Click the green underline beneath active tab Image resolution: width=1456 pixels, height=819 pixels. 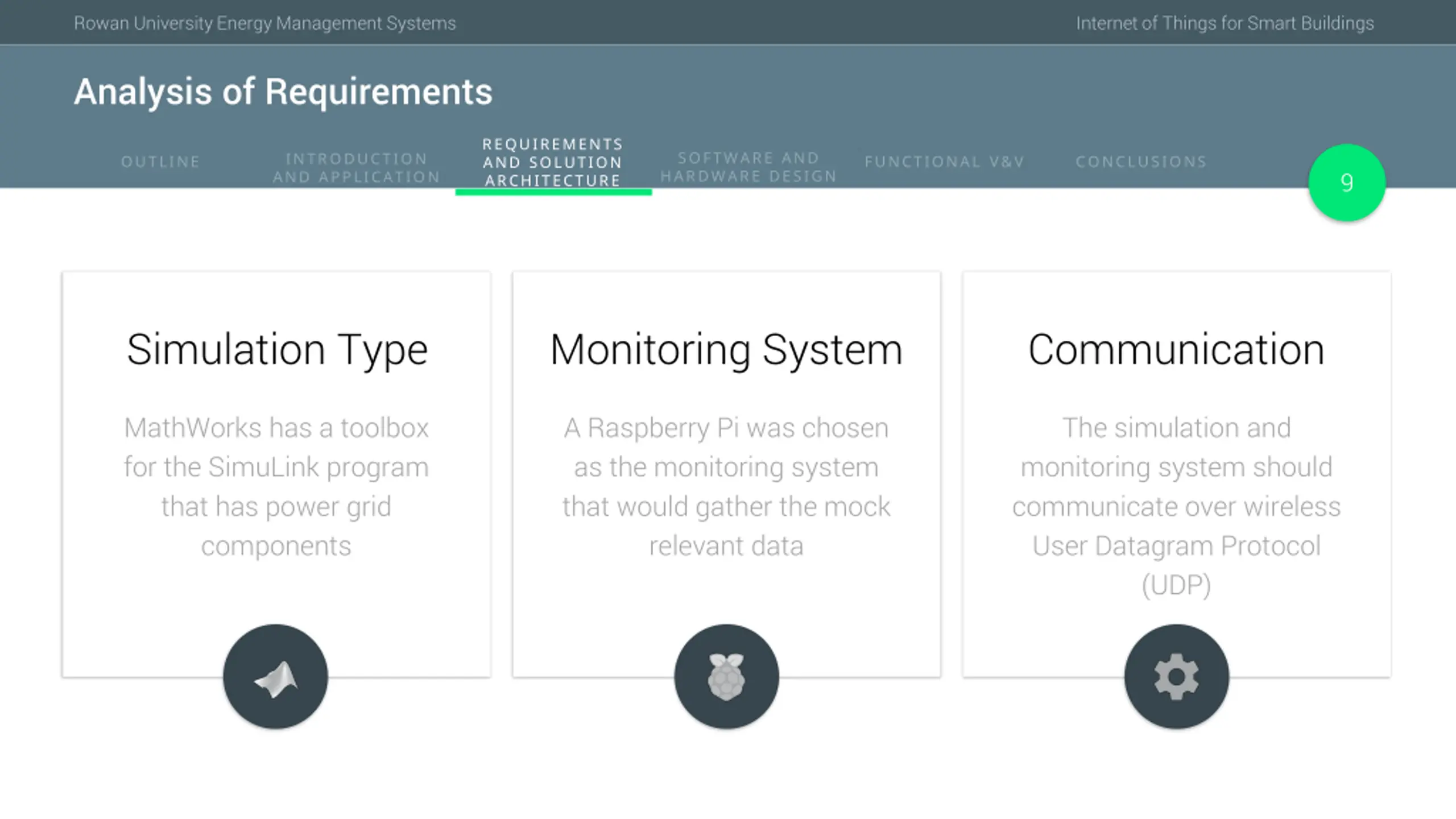pos(553,192)
